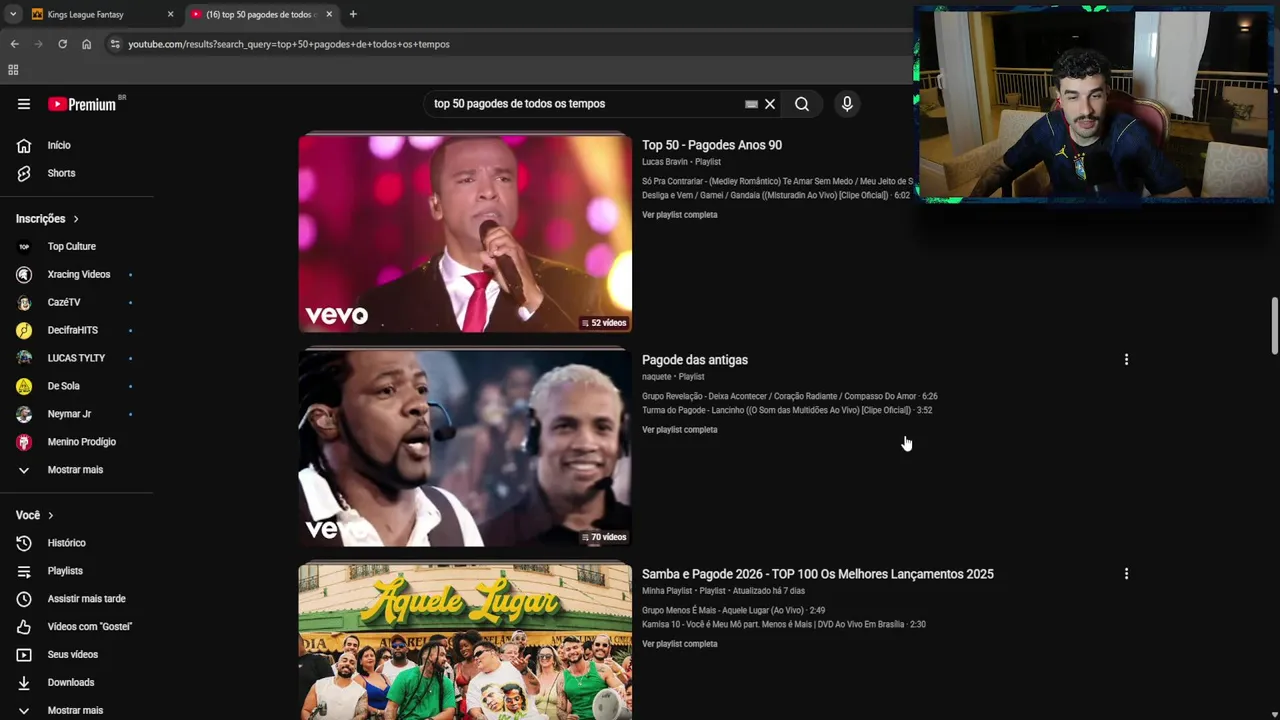Open more options for Samba e Pagode 2026
The height and width of the screenshot is (720, 1280).
(1126, 574)
